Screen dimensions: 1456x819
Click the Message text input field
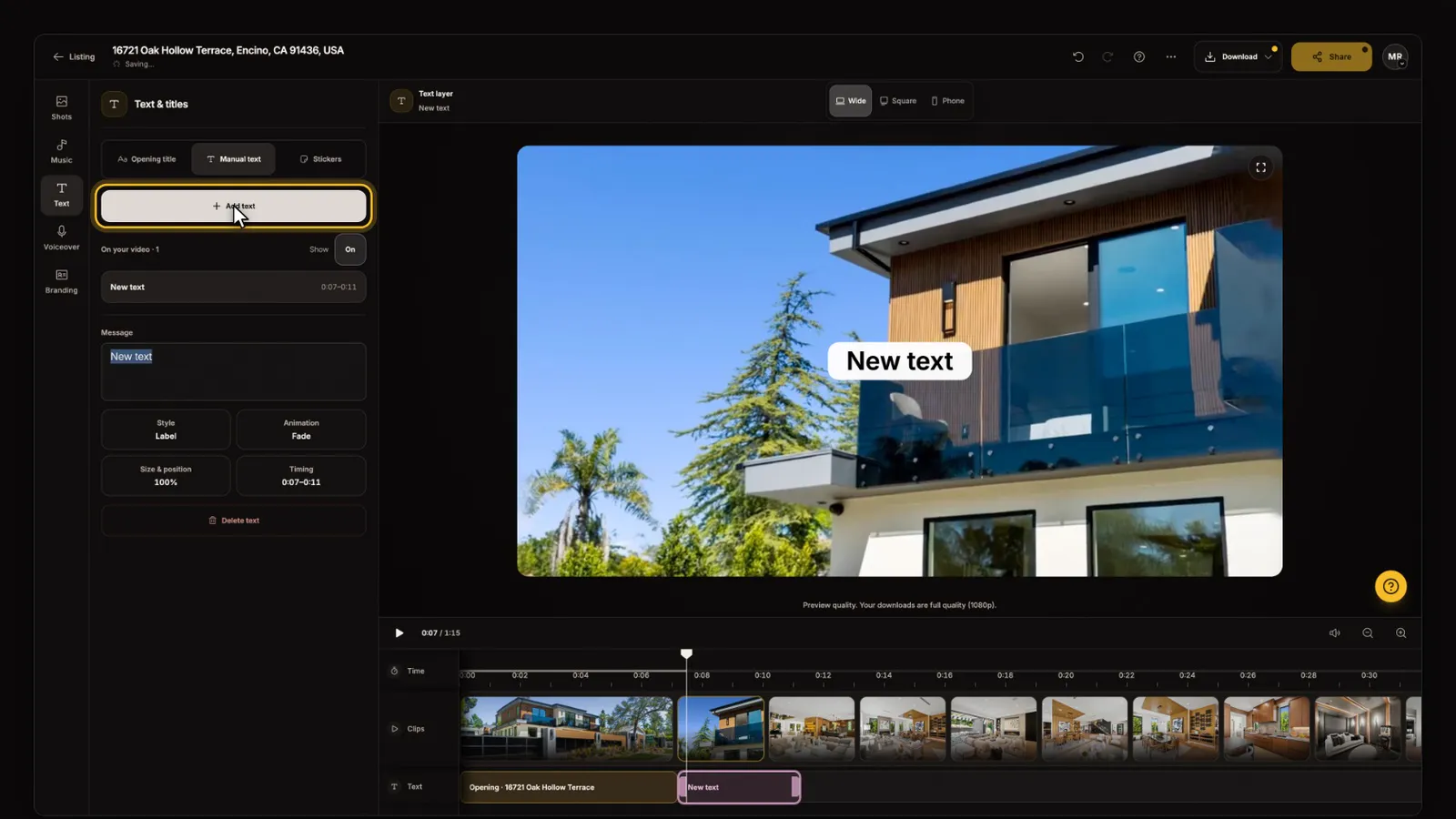pos(234,371)
